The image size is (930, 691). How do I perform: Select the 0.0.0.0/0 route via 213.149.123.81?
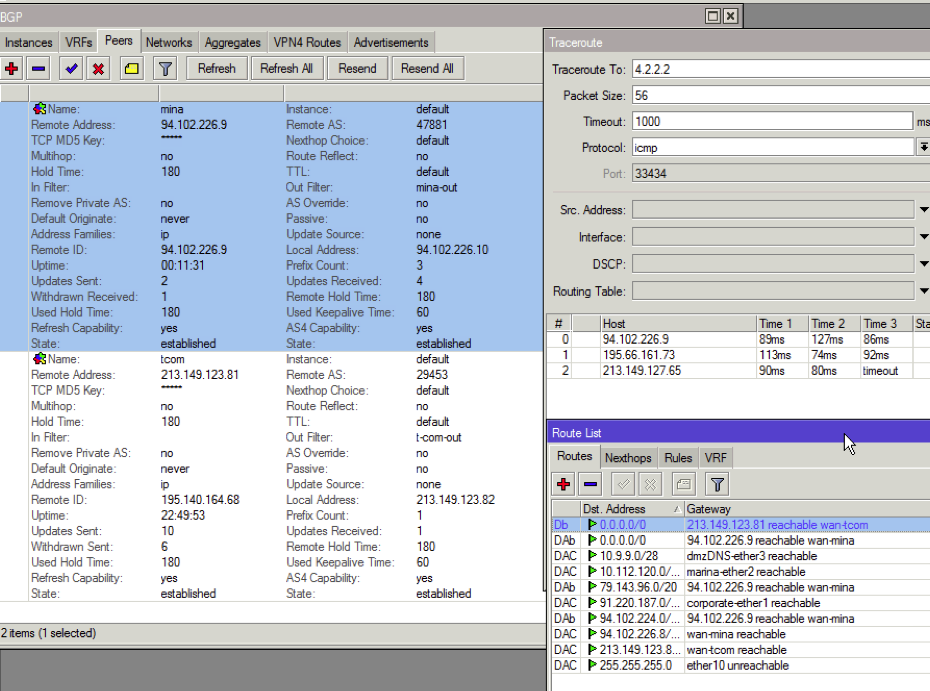tap(700, 525)
